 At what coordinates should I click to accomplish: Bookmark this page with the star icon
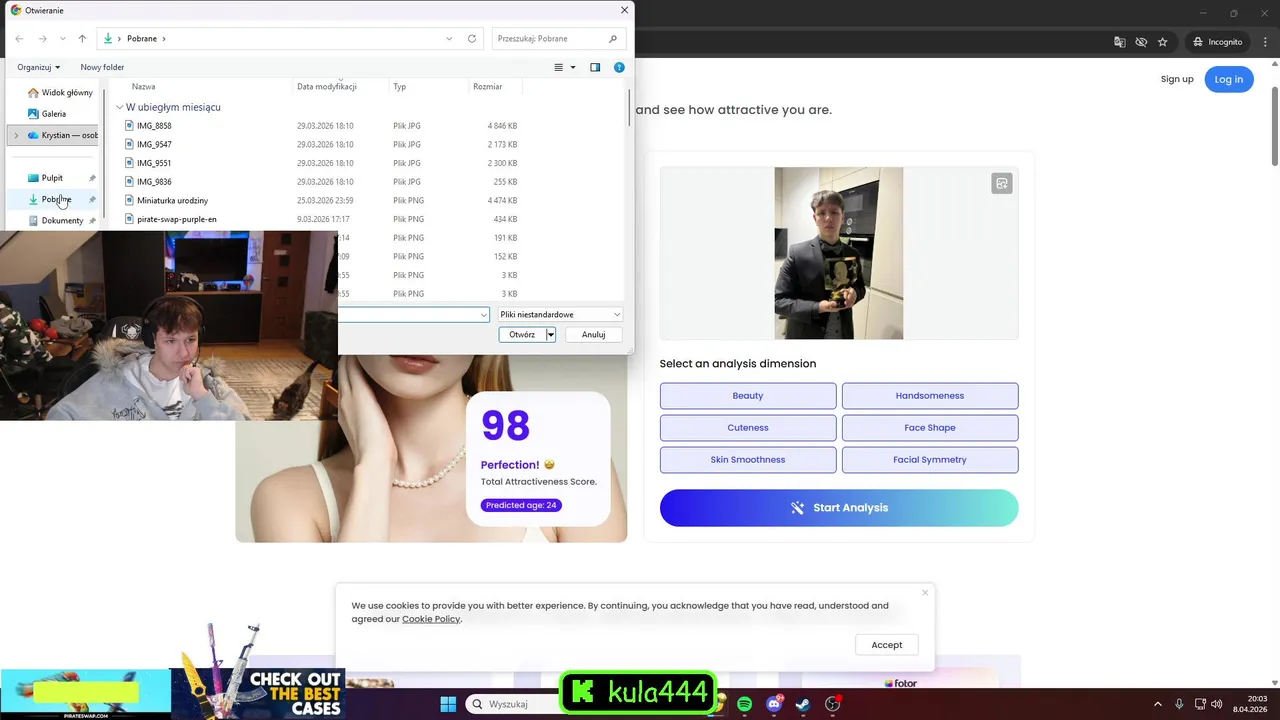tap(1162, 42)
